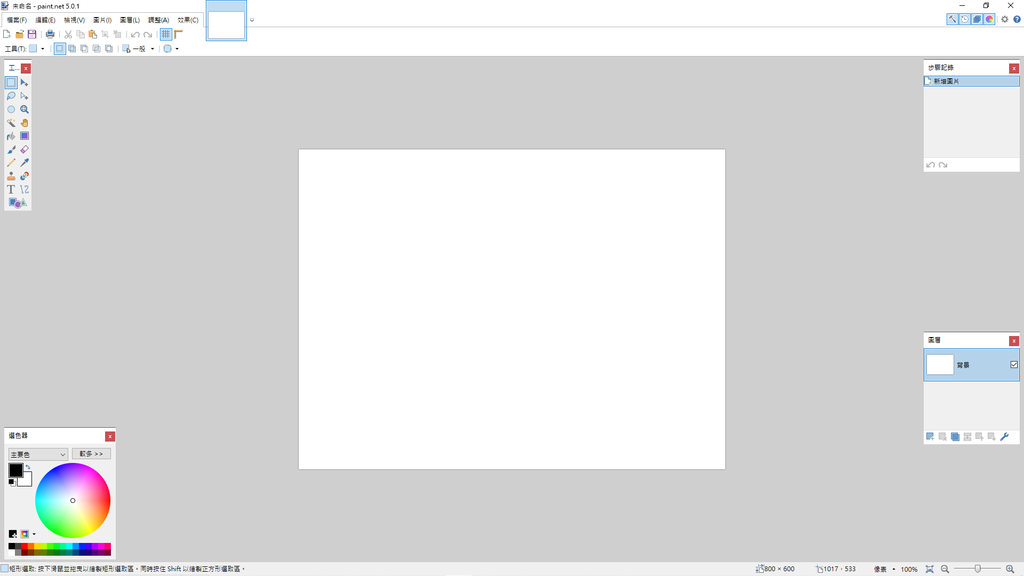Viewport: 1024px width, 576px height.
Task: Toggle visibility checkbox of 背景 layer
Action: [x=1013, y=365]
